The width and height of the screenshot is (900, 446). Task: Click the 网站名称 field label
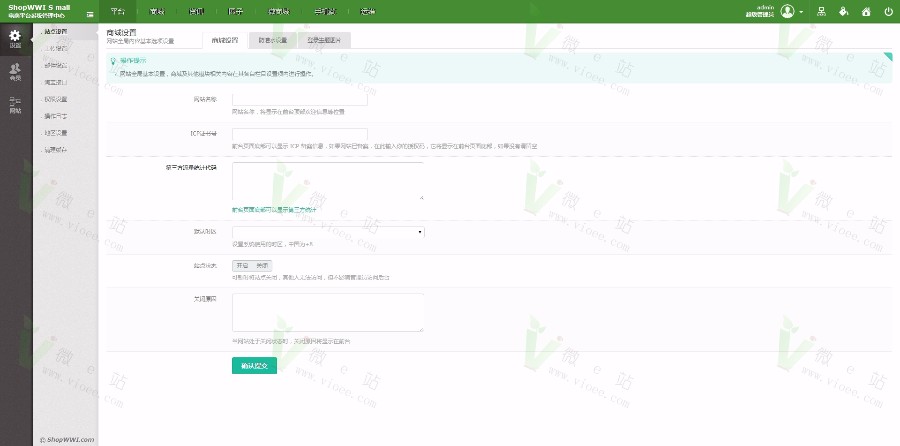pos(205,99)
